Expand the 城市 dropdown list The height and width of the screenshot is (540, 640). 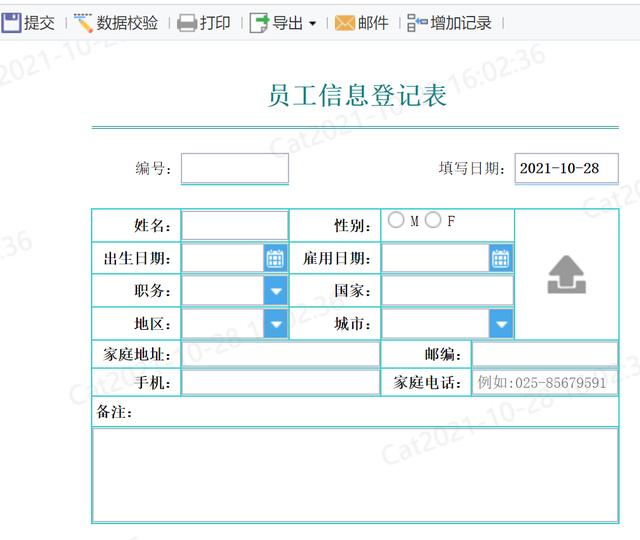point(501,324)
